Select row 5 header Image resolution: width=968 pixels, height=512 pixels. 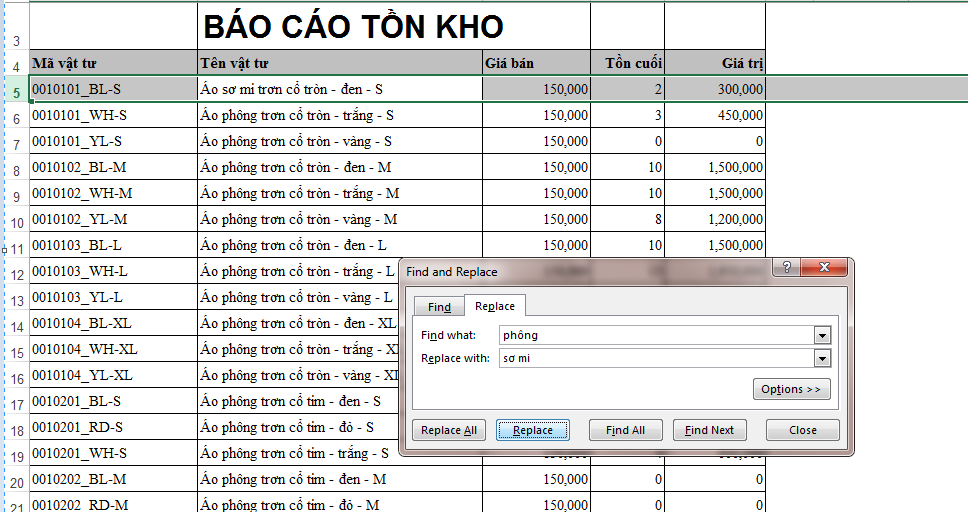(x=15, y=90)
